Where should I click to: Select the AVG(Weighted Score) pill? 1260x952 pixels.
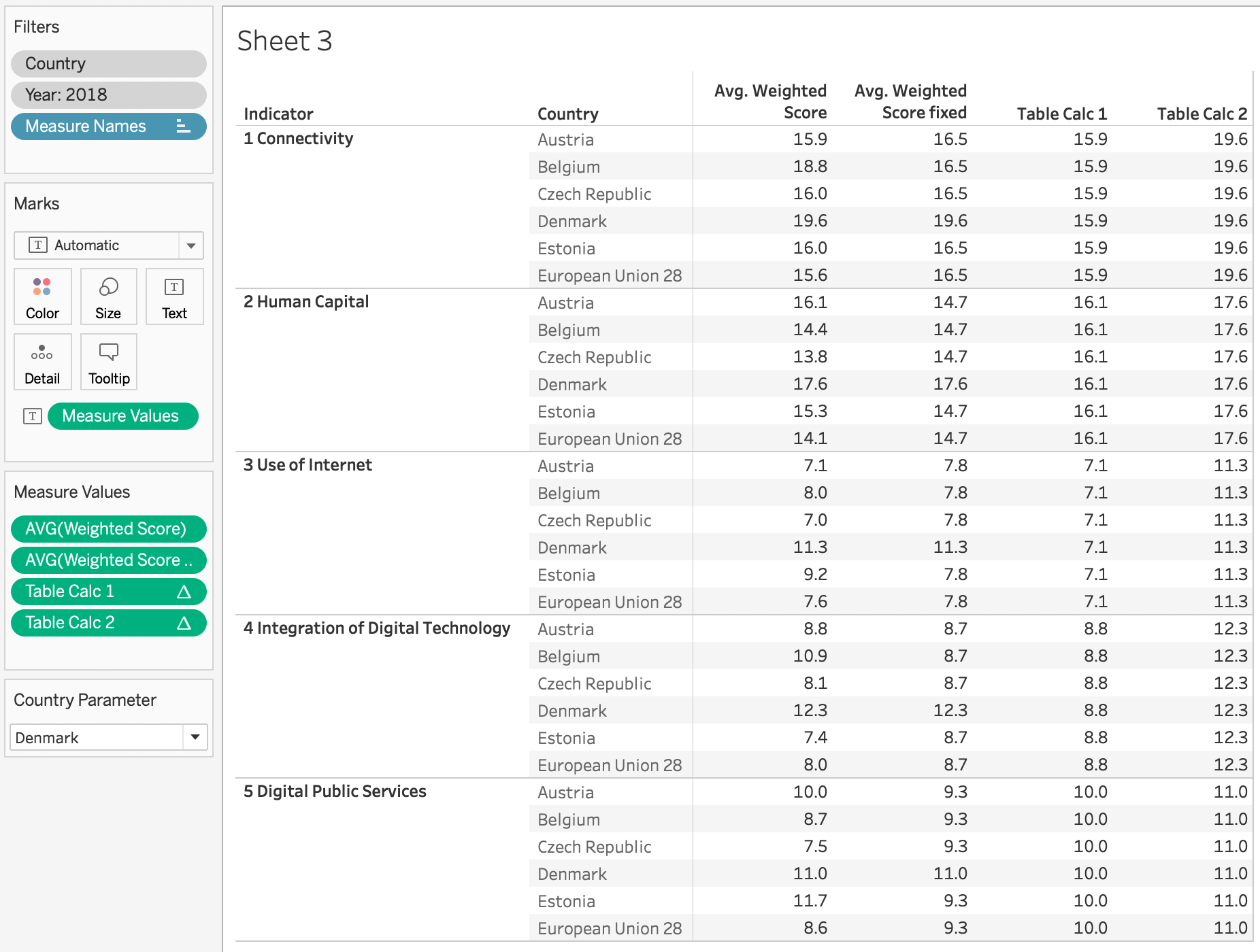tap(109, 529)
